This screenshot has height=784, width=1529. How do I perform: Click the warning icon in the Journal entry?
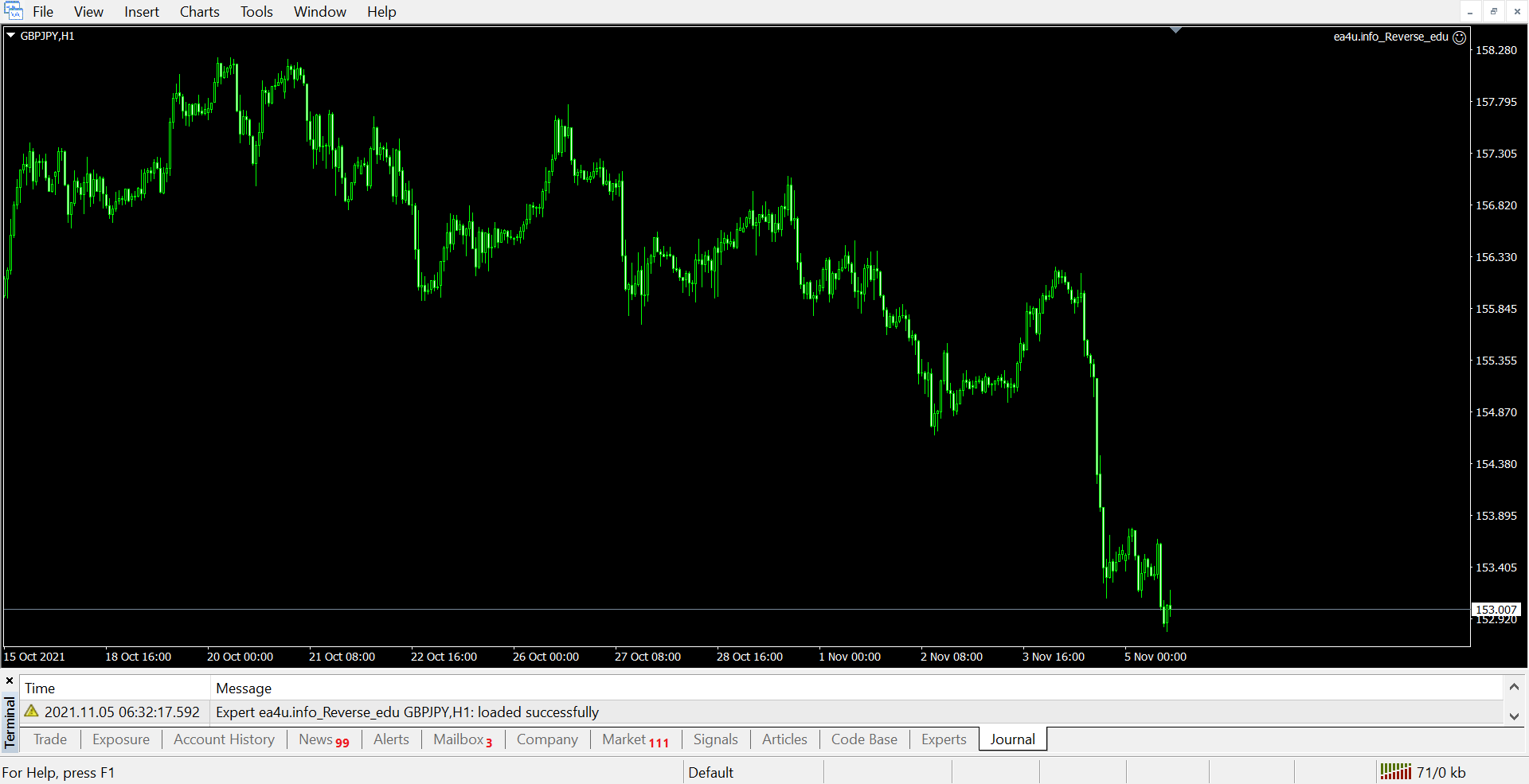pyautogui.click(x=32, y=712)
